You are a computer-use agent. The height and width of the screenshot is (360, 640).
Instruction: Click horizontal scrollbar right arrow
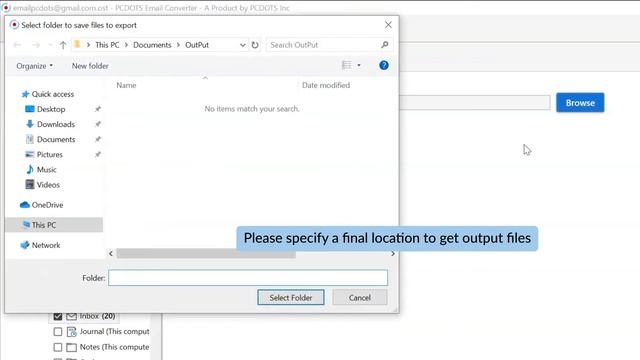tap(393, 253)
